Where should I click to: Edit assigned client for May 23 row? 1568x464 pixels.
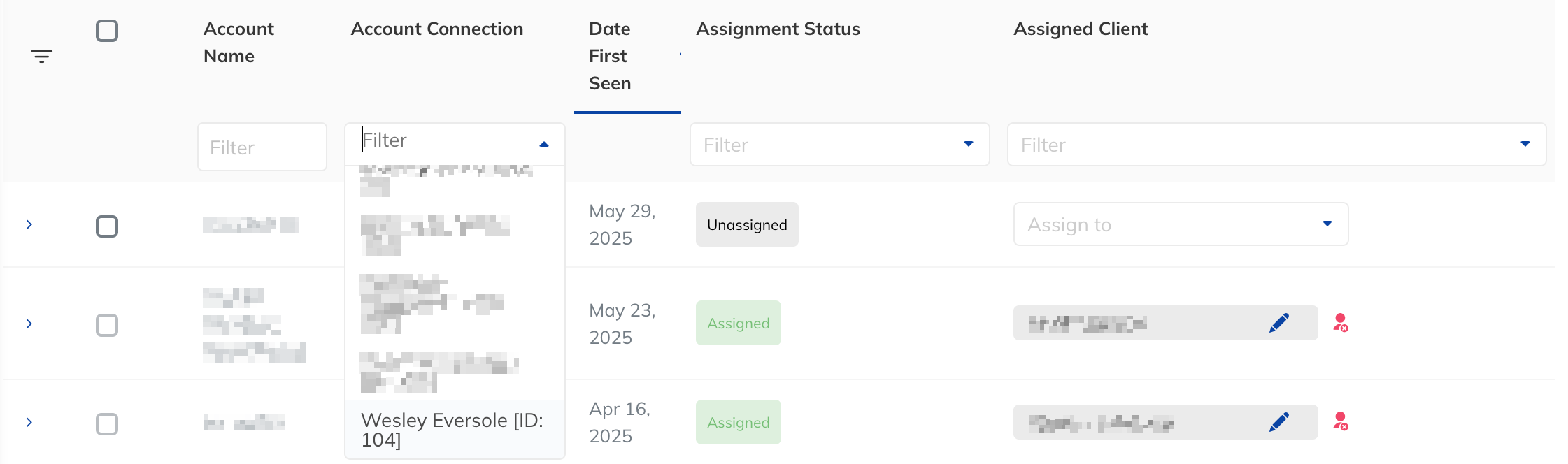pos(1279,323)
